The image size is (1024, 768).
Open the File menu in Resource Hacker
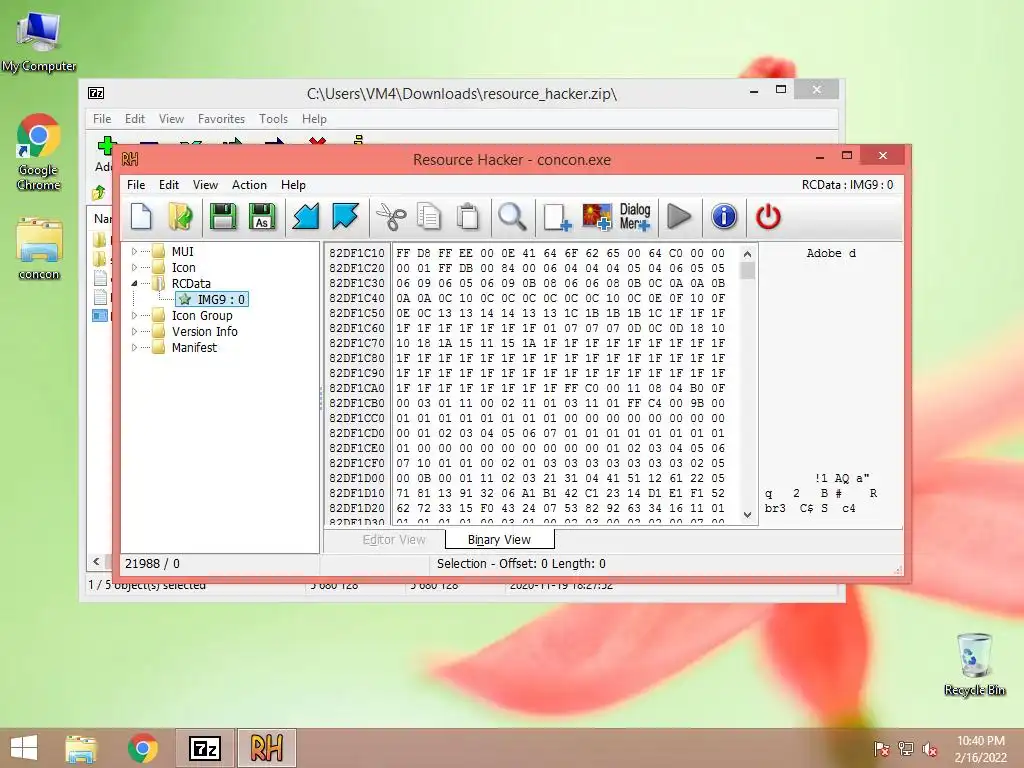click(x=136, y=185)
